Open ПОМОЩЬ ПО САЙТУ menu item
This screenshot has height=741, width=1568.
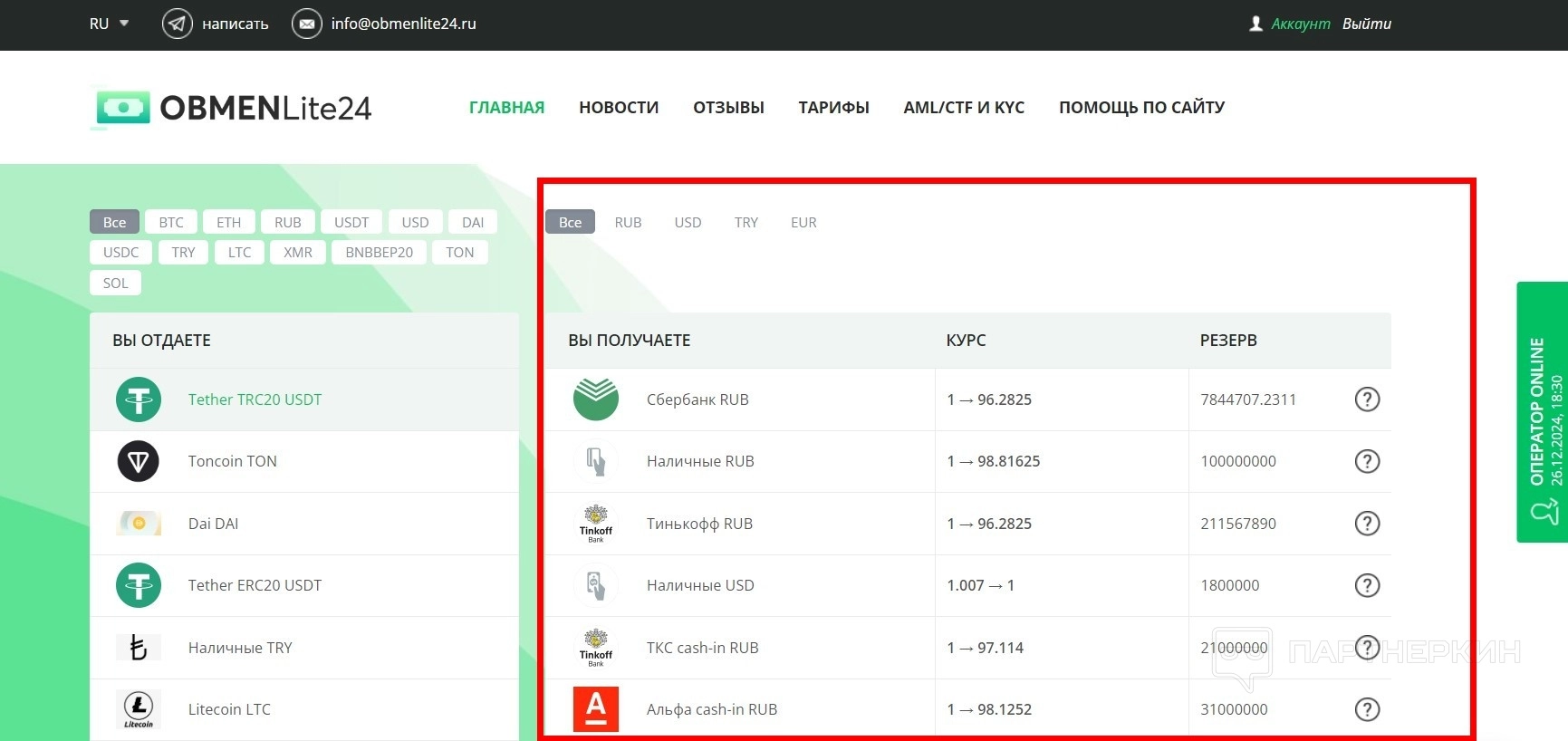(1142, 108)
